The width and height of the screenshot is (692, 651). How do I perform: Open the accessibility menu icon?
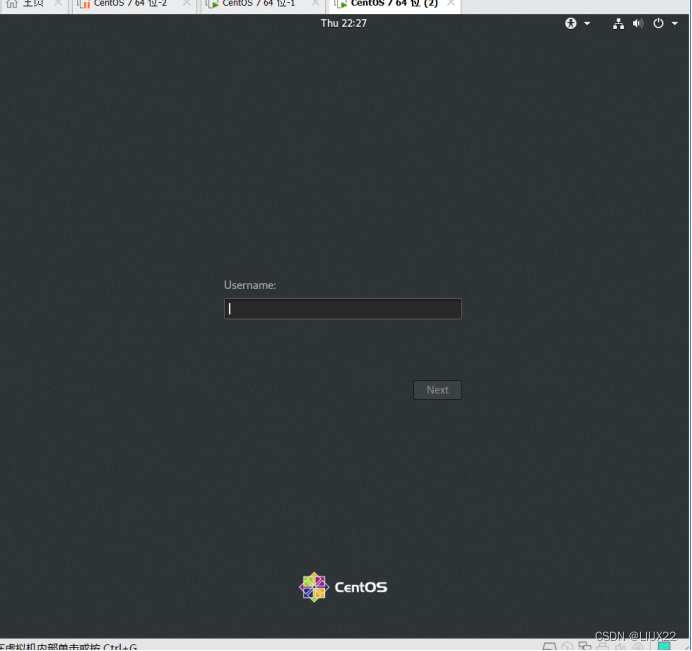coord(571,23)
